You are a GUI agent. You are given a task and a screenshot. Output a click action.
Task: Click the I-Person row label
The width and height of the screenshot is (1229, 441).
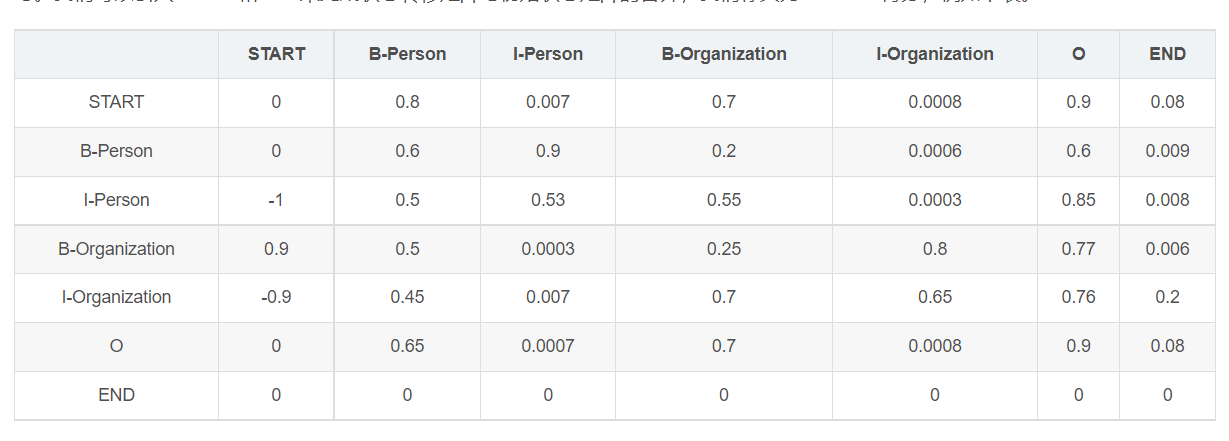(116, 200)
